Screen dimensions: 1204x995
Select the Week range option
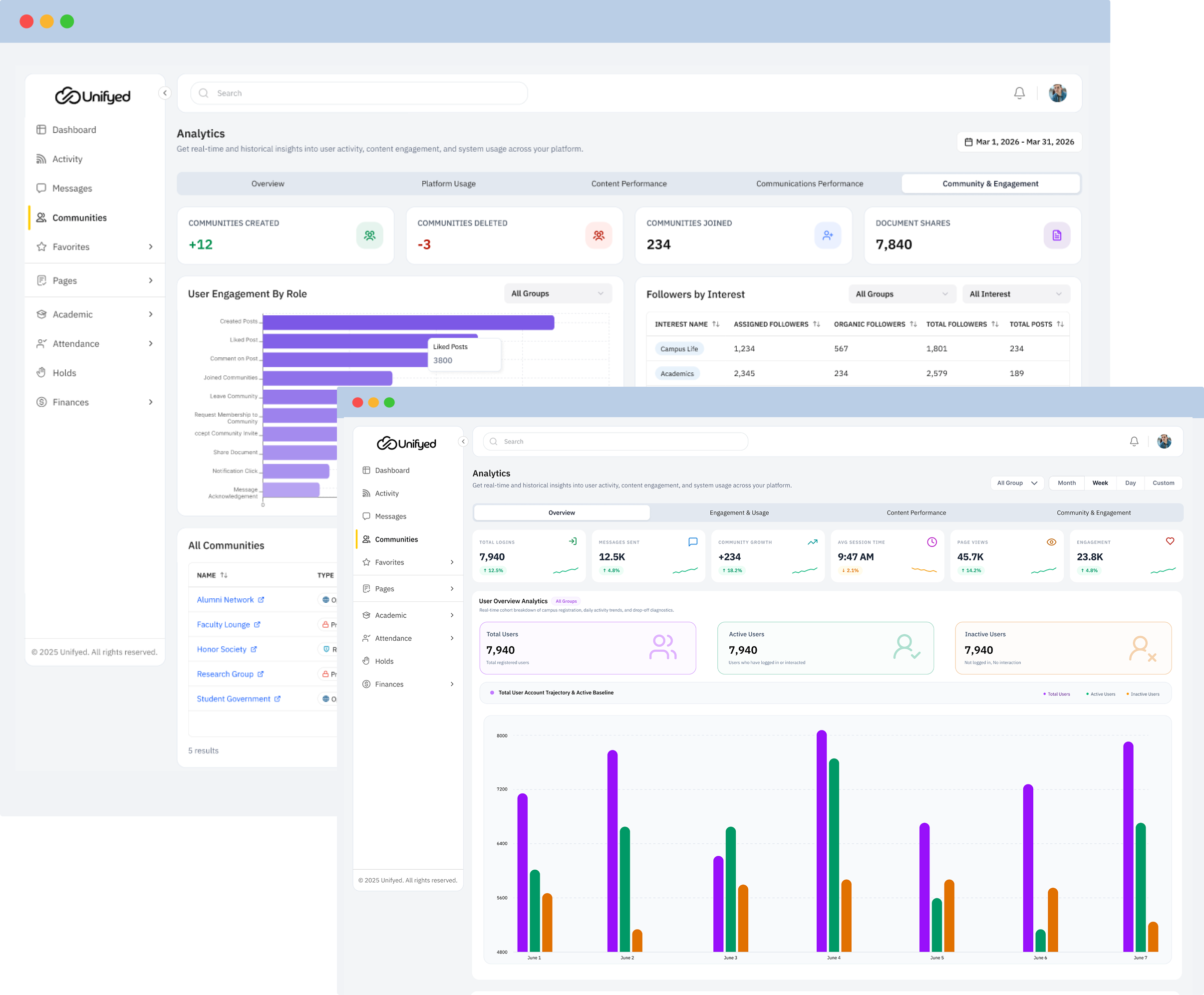(x=1100, y=483)
